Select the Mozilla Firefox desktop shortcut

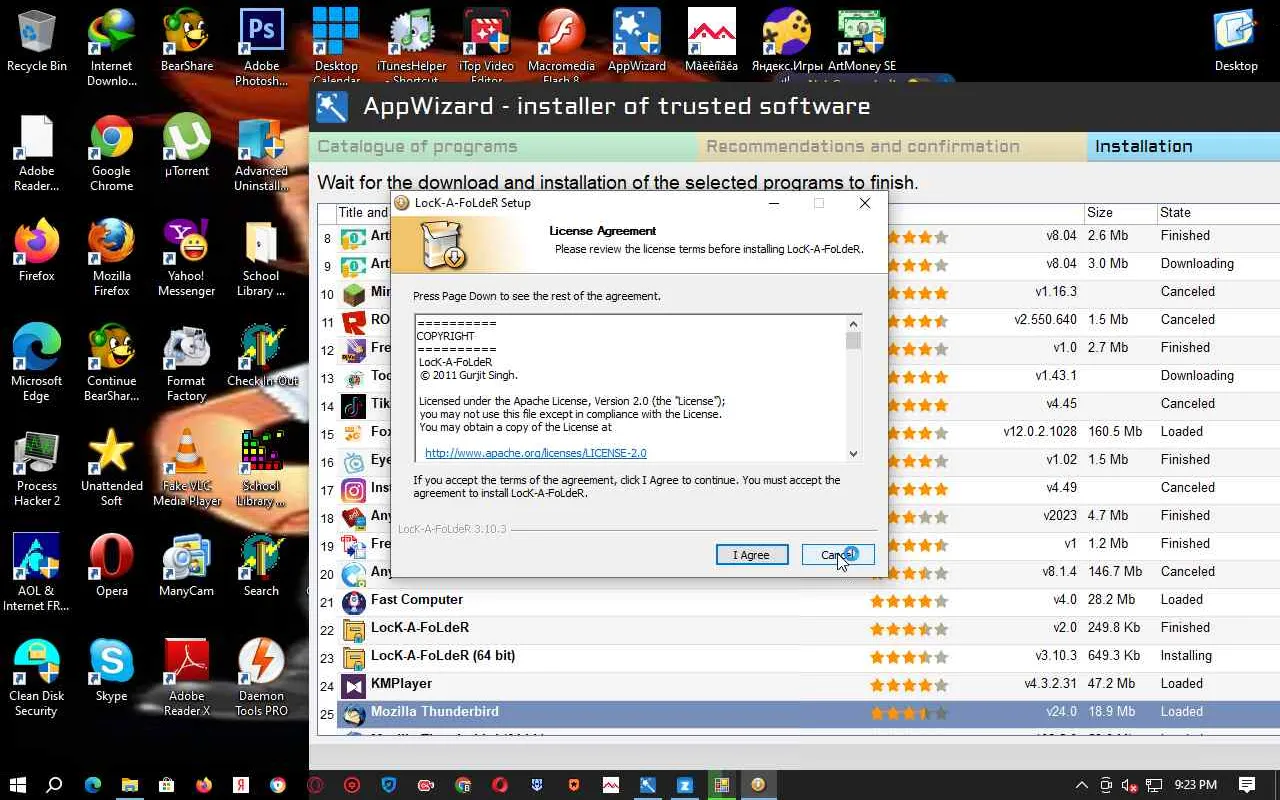tap(111, 258)
